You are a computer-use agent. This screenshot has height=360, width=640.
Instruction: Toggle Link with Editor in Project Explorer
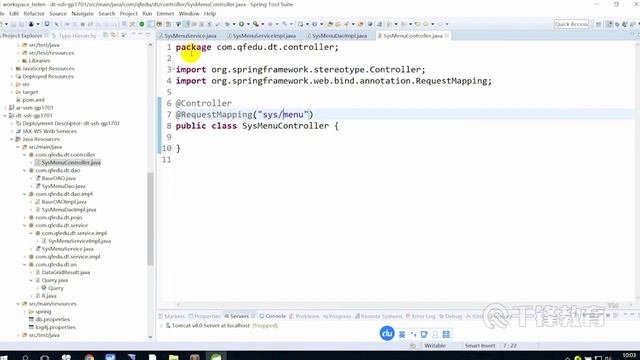(113, 36)
